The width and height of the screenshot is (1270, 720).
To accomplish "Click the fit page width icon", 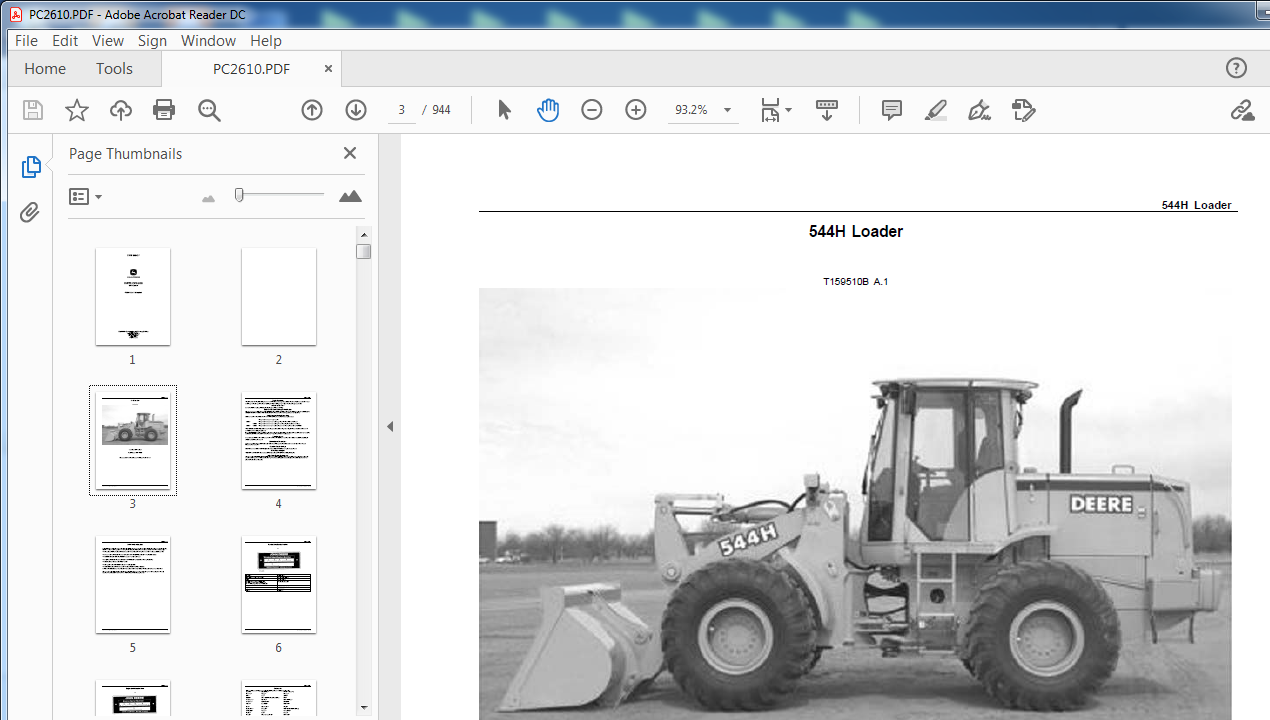I will [x=770, y=110].
